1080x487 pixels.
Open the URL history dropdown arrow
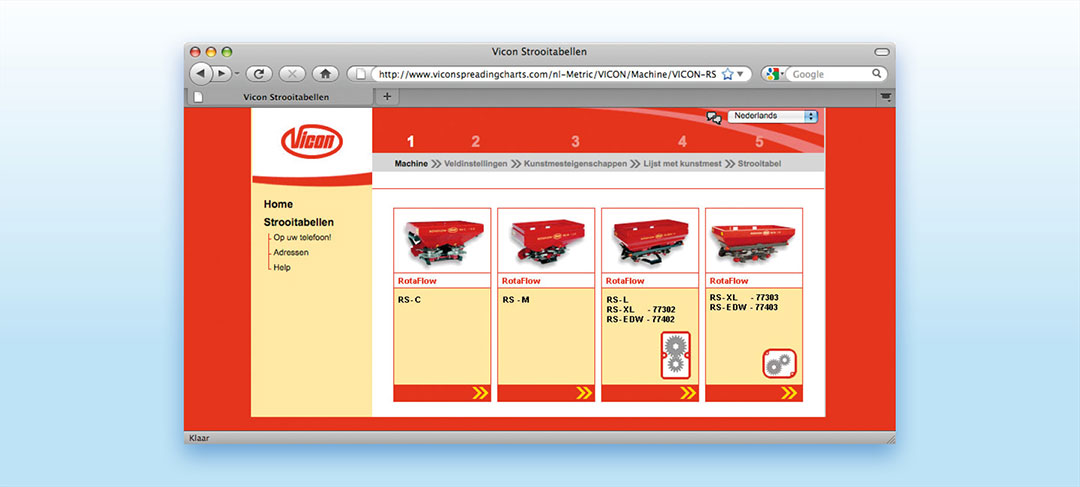[740, 74]
